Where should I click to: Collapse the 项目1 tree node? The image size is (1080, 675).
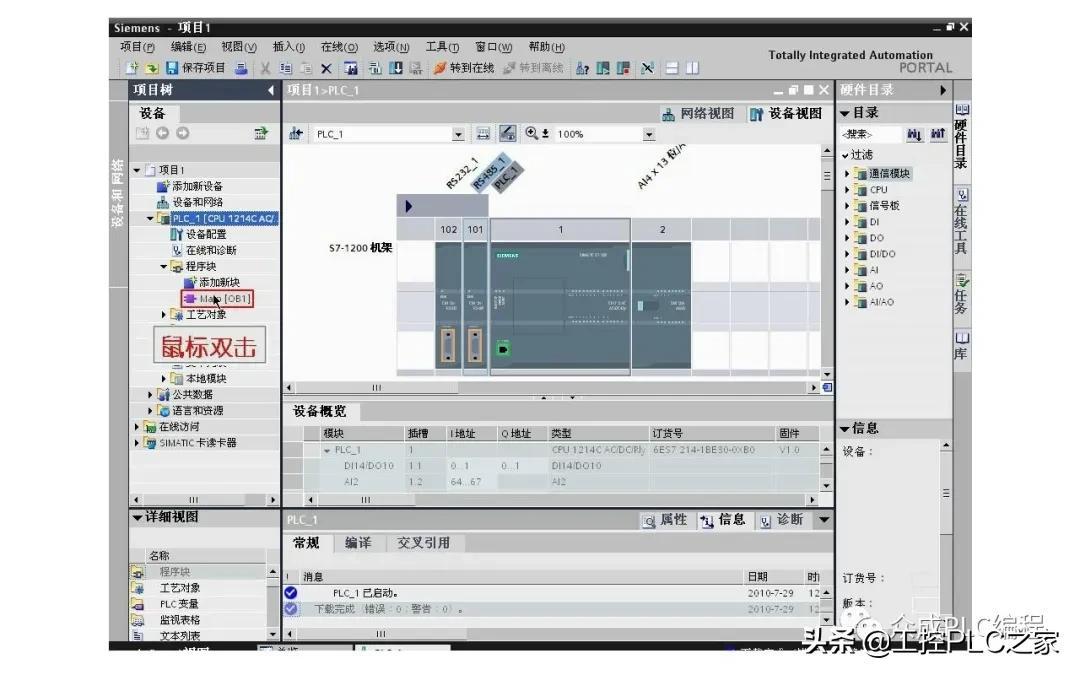136,169
